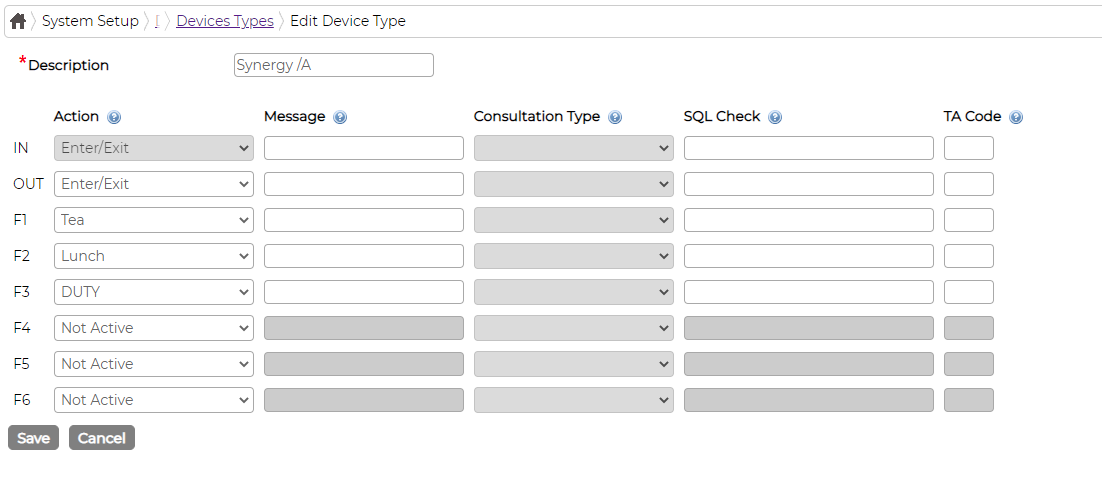This screenshot has height=485, width=1102.
Task: Expand the F3 Action dropdown showing DUTY
Action: (154, 292)
